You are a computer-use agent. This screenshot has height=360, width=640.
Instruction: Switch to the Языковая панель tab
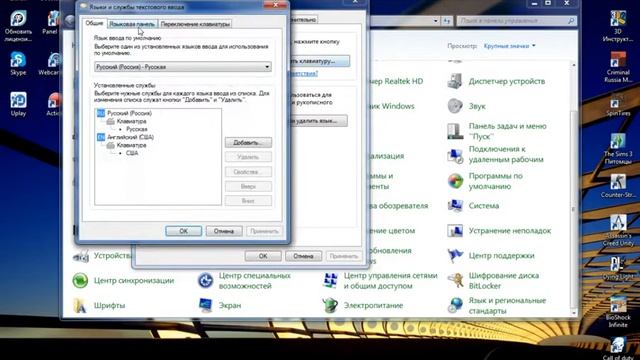(x=132, y=24)
